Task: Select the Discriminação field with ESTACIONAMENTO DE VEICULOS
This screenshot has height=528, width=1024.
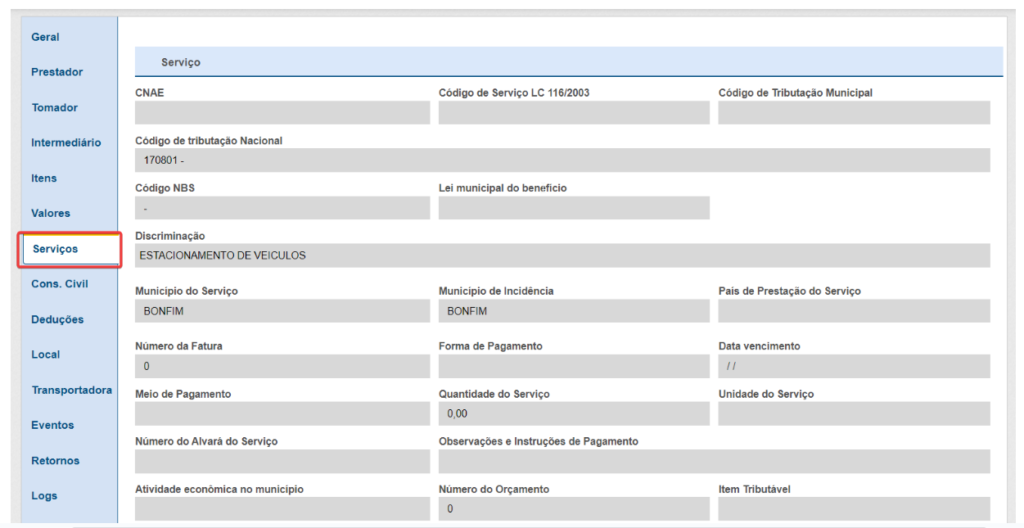Action: [x=562, y=256]
